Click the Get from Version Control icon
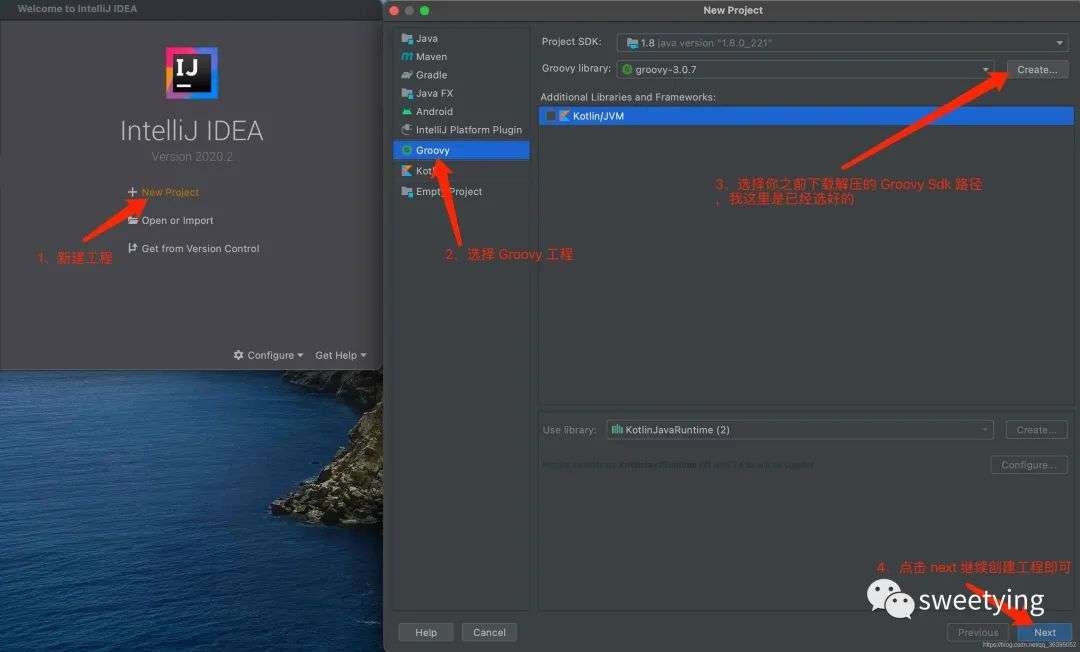 click(132, 248)
